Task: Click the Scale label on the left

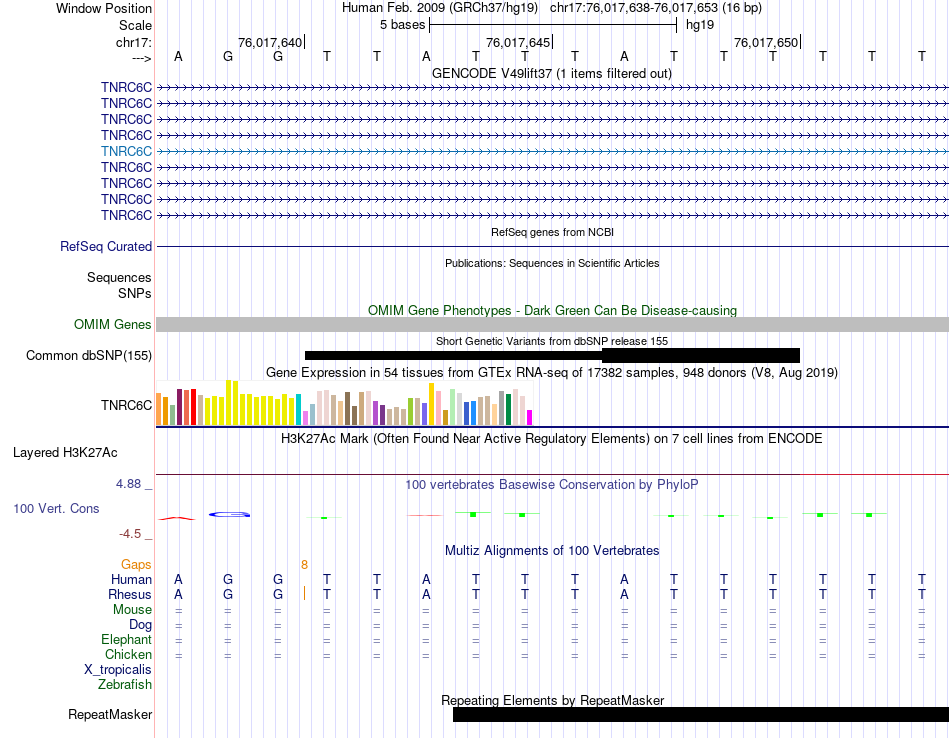Action: (x=135, y=25)
